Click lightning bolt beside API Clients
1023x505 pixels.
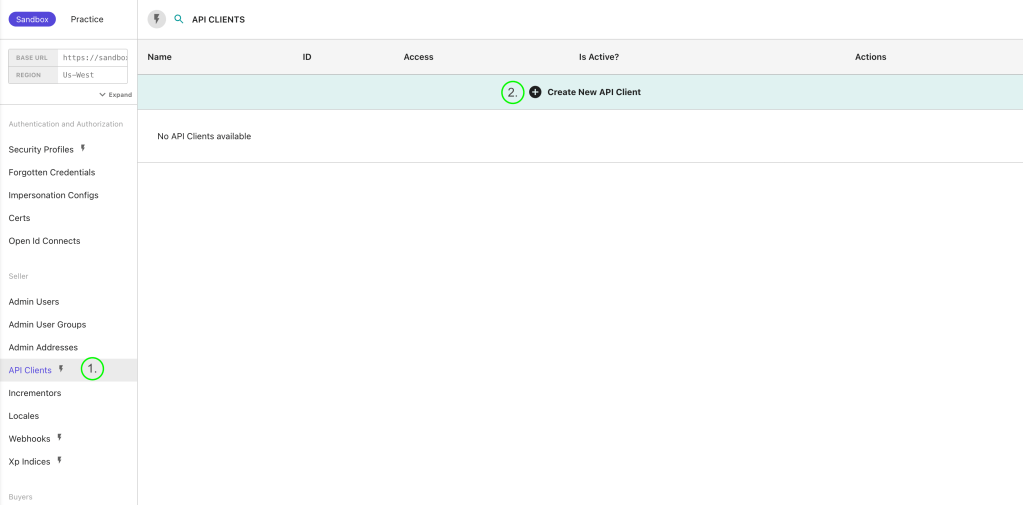(61, 370)
